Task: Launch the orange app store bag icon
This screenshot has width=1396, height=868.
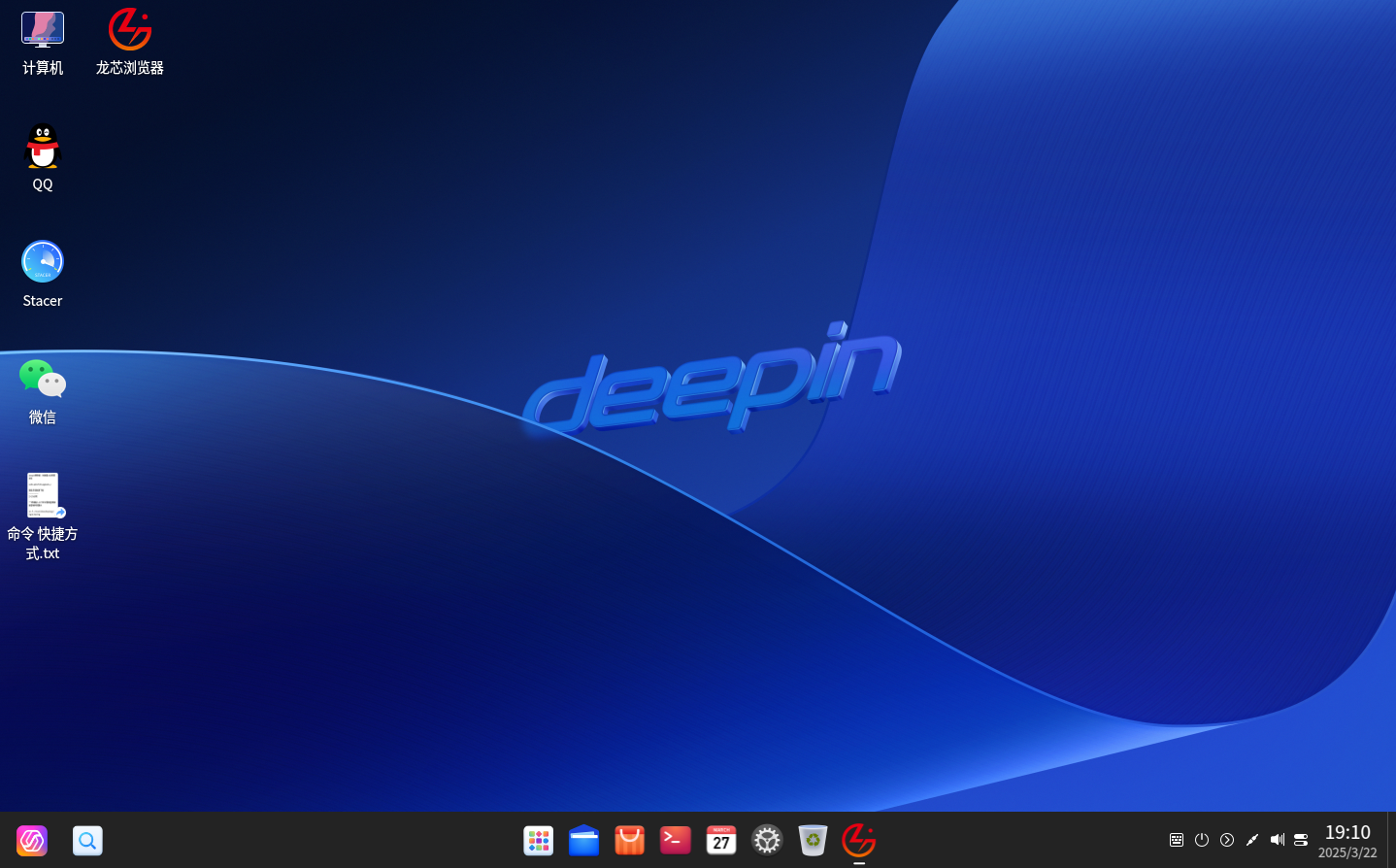Action: [x=630, y=841]
